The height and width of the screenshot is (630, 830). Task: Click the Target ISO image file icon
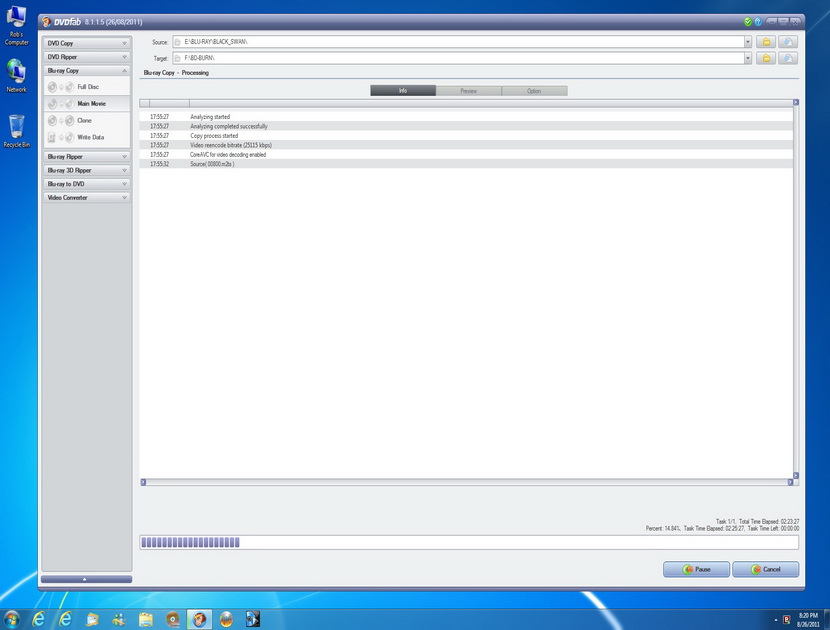pos(789,59)
